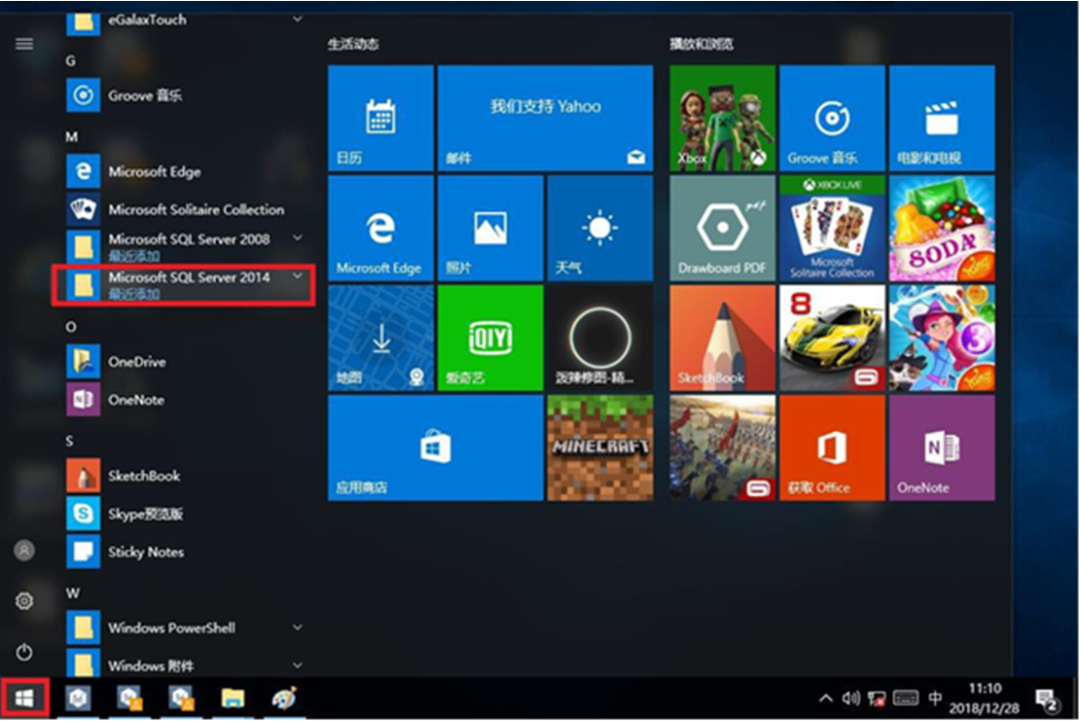Viewport: 1080px width, 721px height.
Task: Expand the eGalaxTouch folder chevron
Action: click(x=298, y=19)
